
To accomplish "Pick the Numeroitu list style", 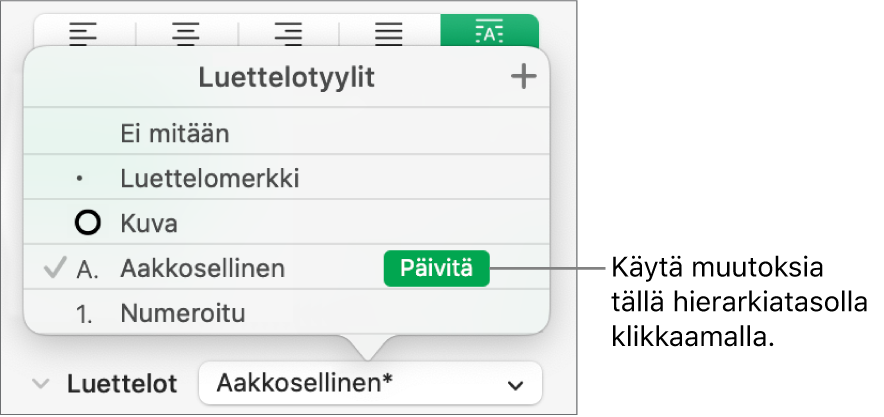I will tap(183, 313).
